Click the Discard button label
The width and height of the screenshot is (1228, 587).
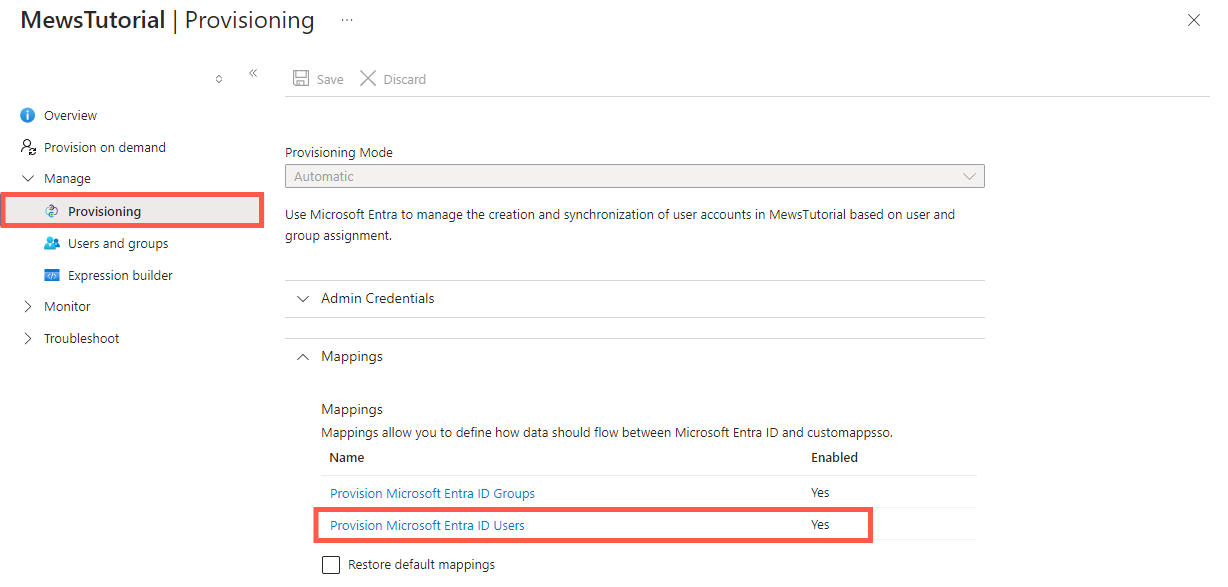point(405,79)
